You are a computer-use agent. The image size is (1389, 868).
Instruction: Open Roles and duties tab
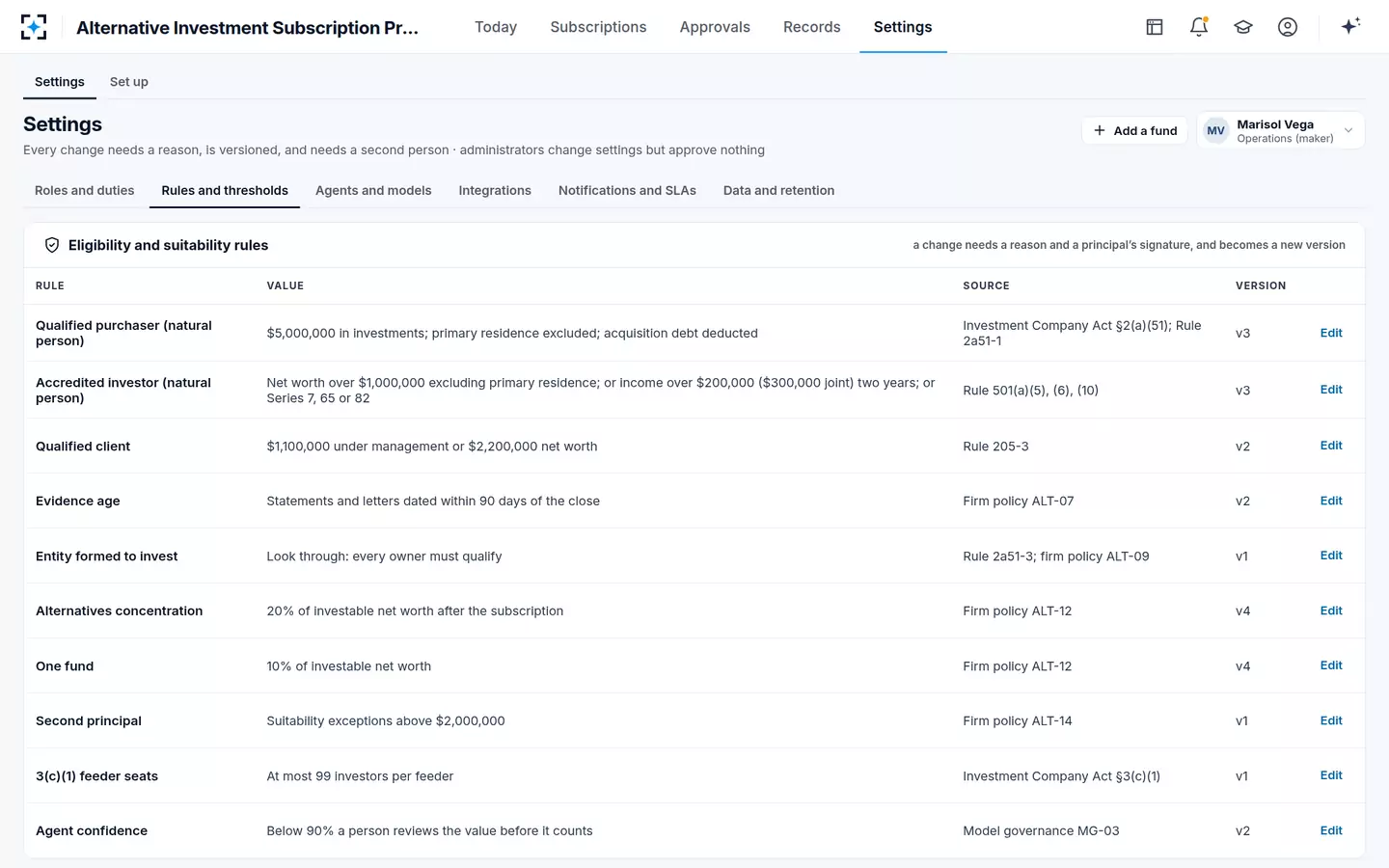tap(85, 191)
